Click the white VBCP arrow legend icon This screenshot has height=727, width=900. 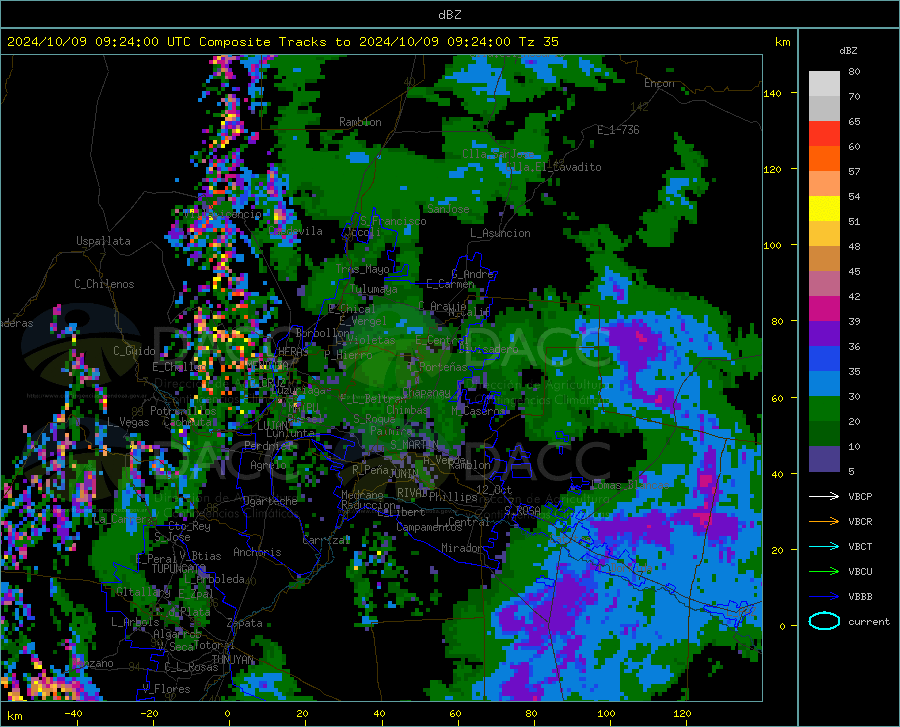[x=824, y=496]
